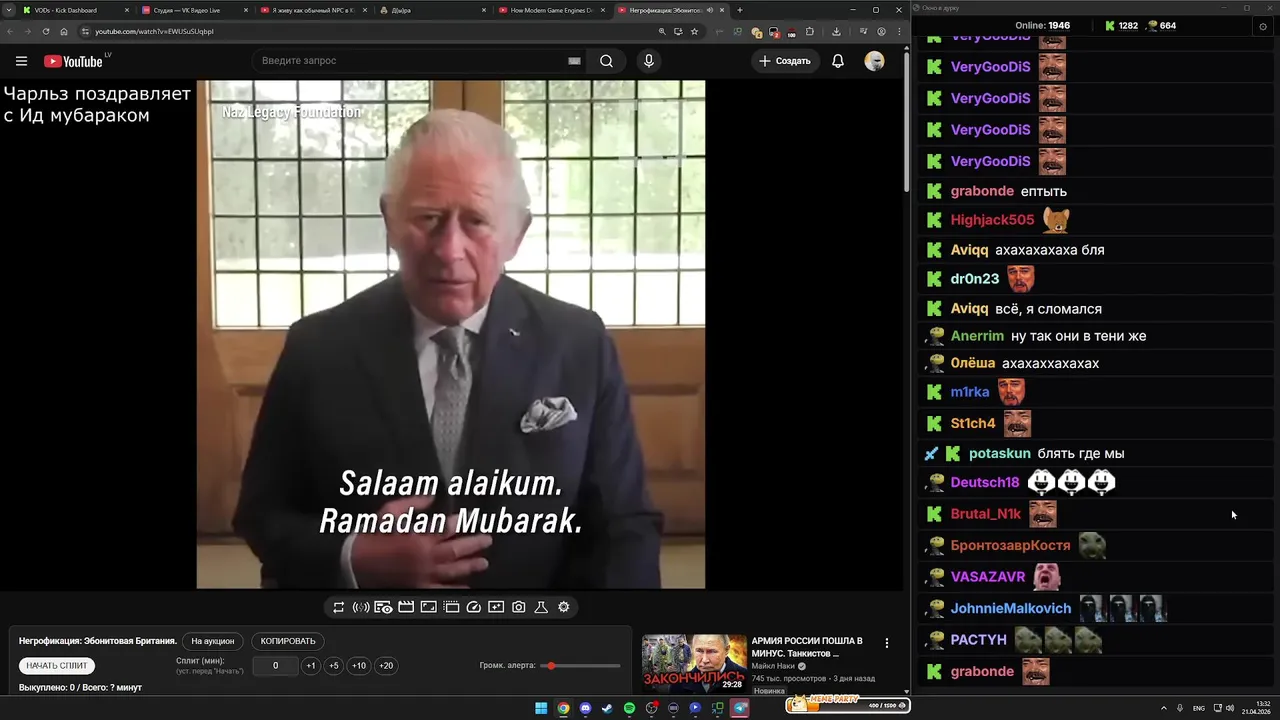
Task: Click НАЧАТЬ СПЛИТ button
Action: click(x=57, y=665)
